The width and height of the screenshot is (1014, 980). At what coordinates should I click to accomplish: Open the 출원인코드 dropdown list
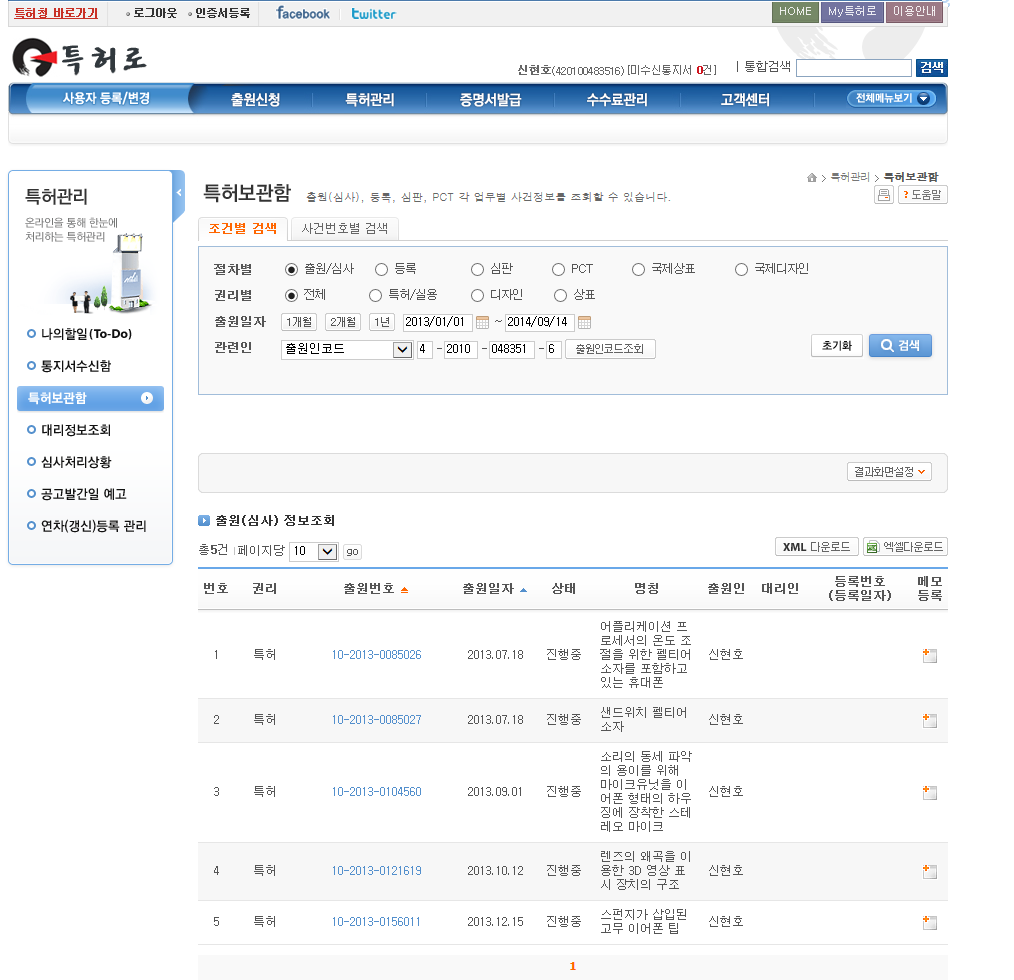402,349
